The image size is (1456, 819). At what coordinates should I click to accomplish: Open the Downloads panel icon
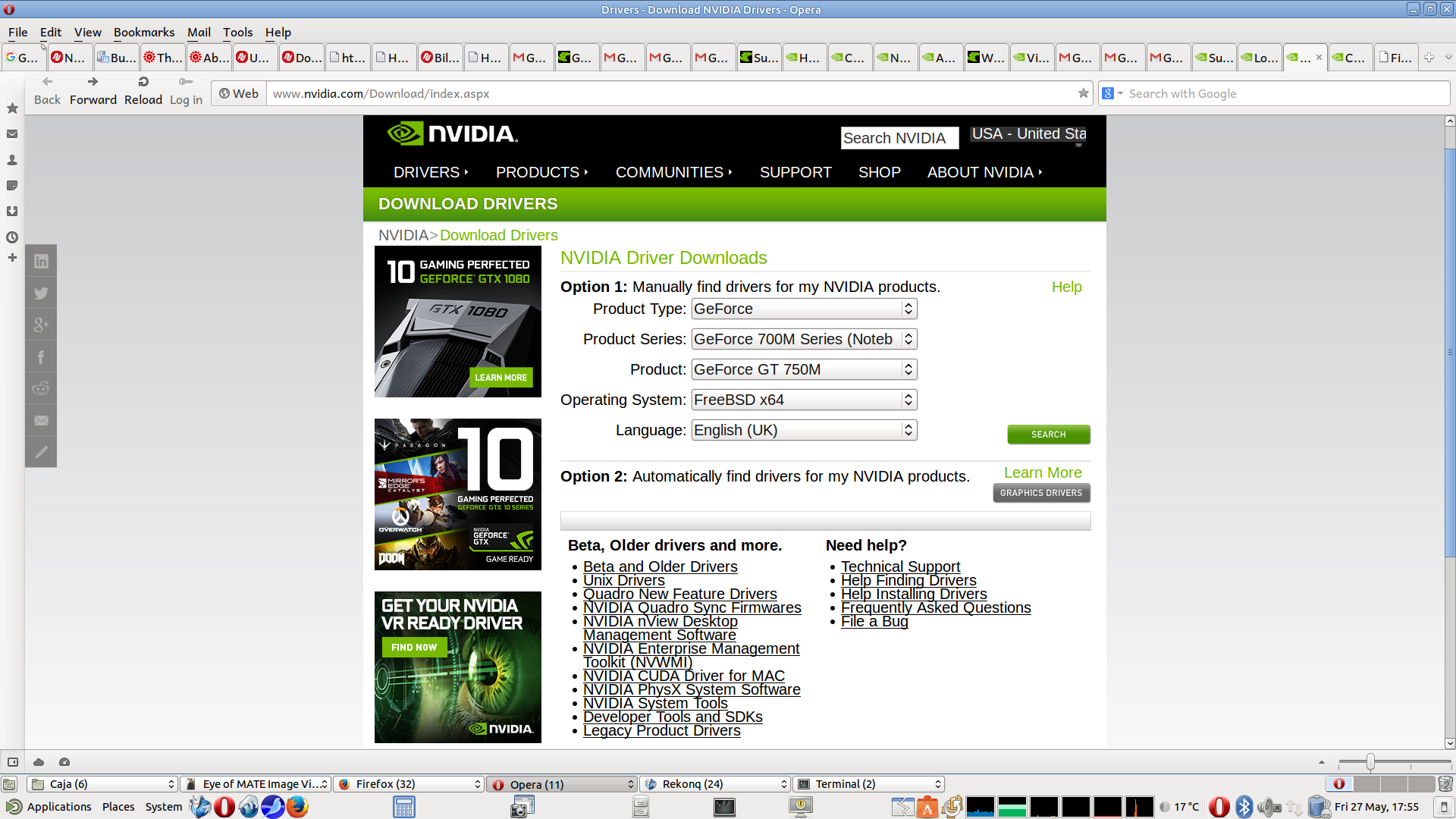pyautogui.click(x=12, y=212)
